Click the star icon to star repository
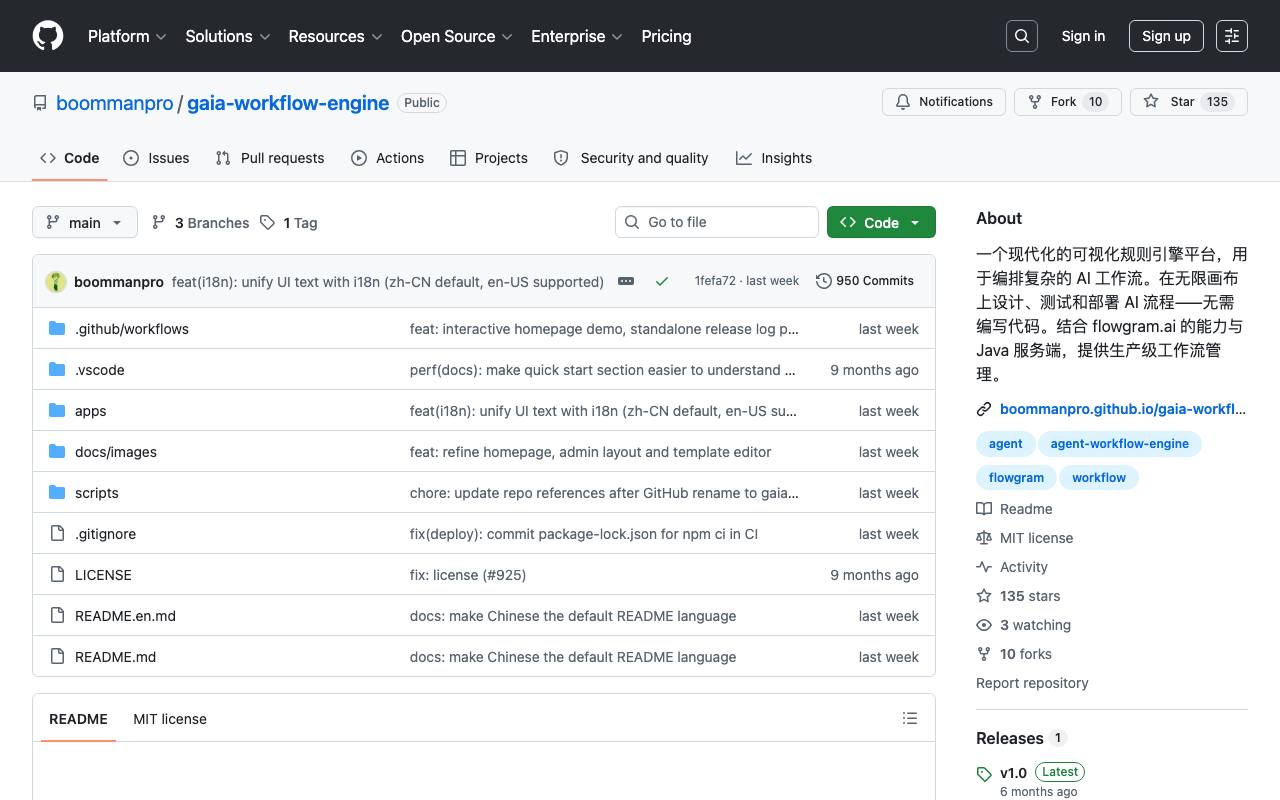 click(1151, 102)
